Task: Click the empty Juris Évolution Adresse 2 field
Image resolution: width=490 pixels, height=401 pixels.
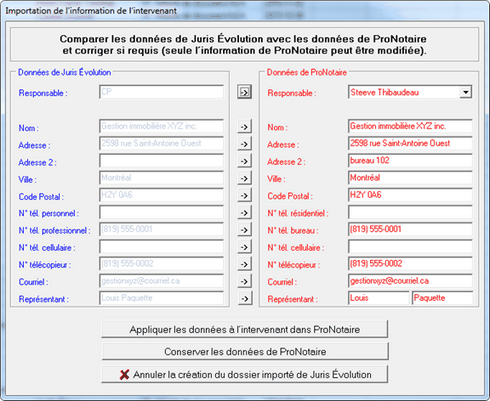Action: 161,161
